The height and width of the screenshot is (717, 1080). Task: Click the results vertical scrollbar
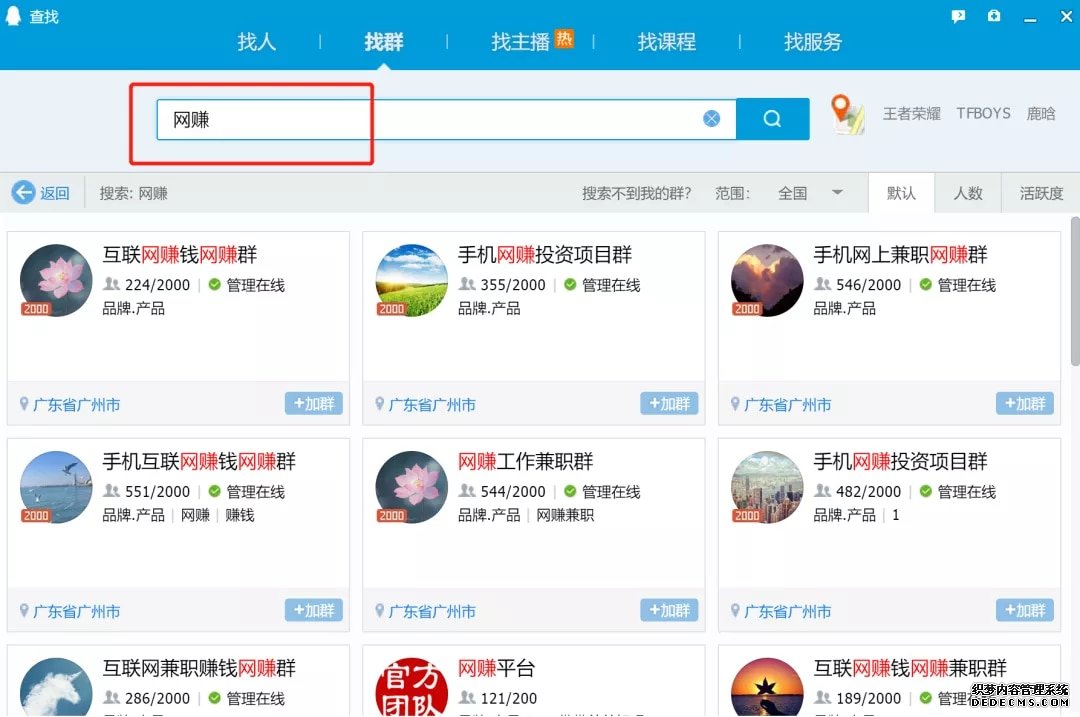pyautogui.click(x=1074, y=291)
